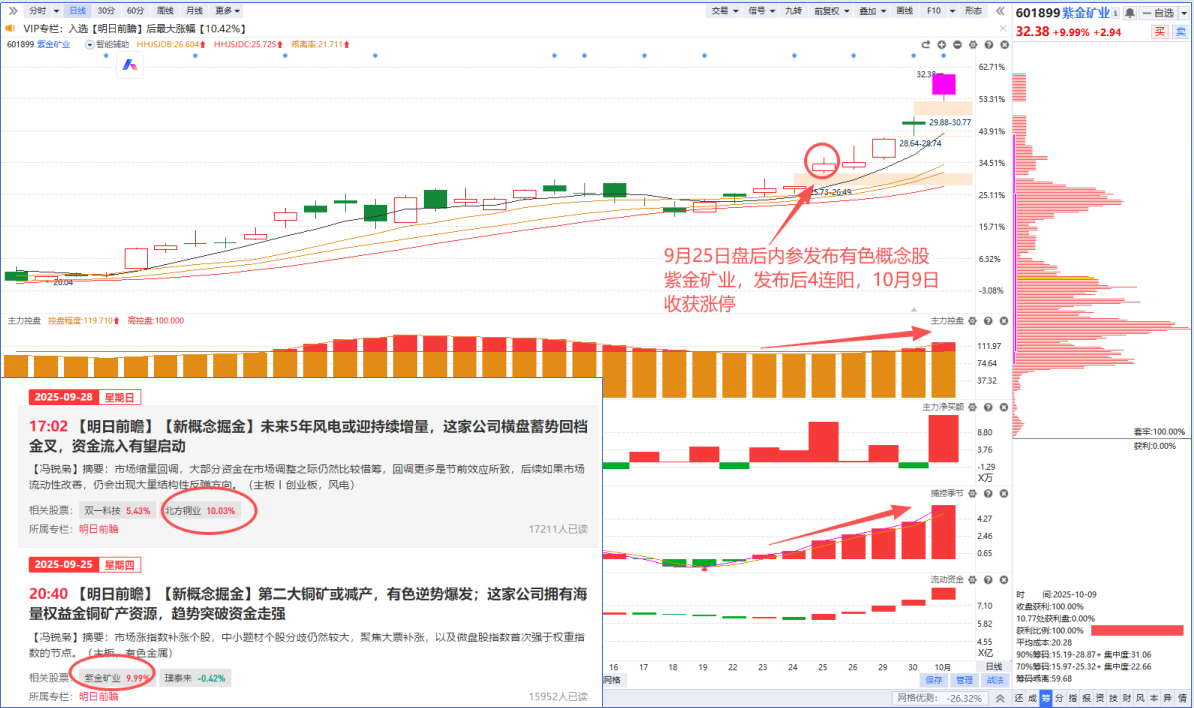The height and width of the screenshot is (708, 1194).
Task: Open settings gear for 捕捞季节 panel
Action: 972,493
